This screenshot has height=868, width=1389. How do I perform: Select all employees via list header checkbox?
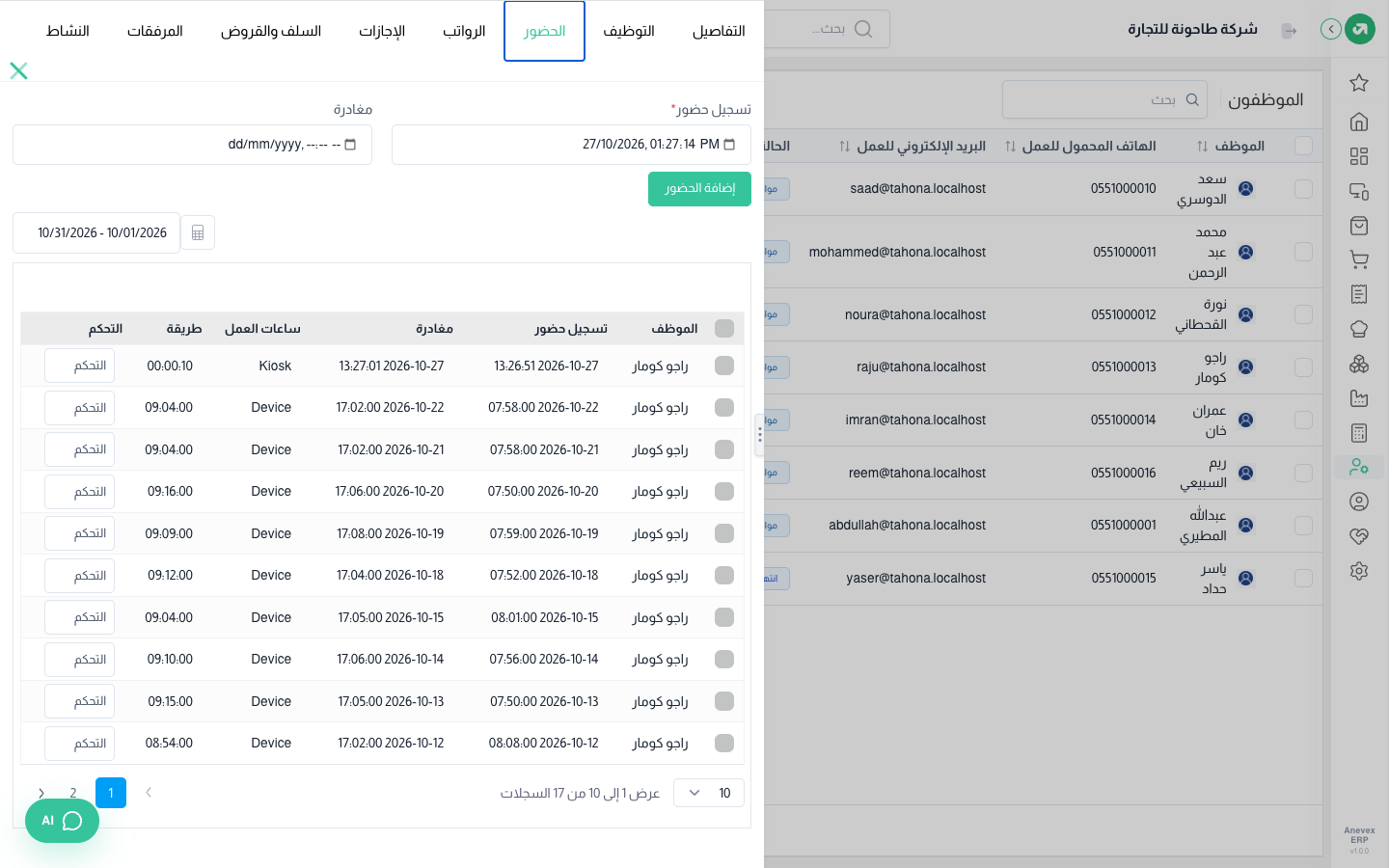pos(1303,146)
